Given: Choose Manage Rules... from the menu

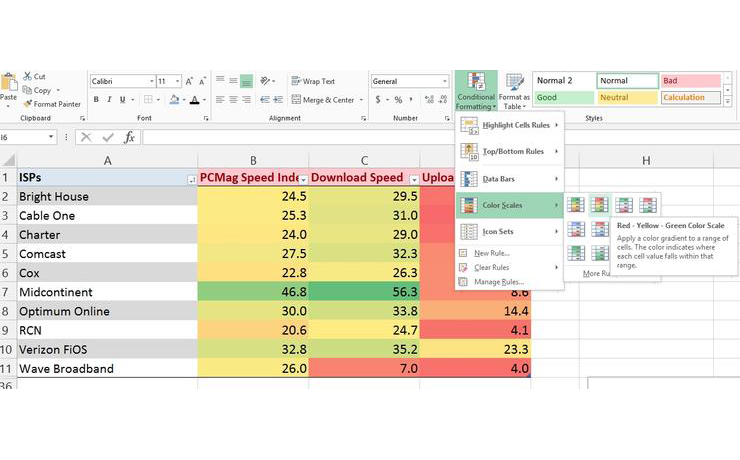Looking at the screenshot, I should (x=510, y=282).
